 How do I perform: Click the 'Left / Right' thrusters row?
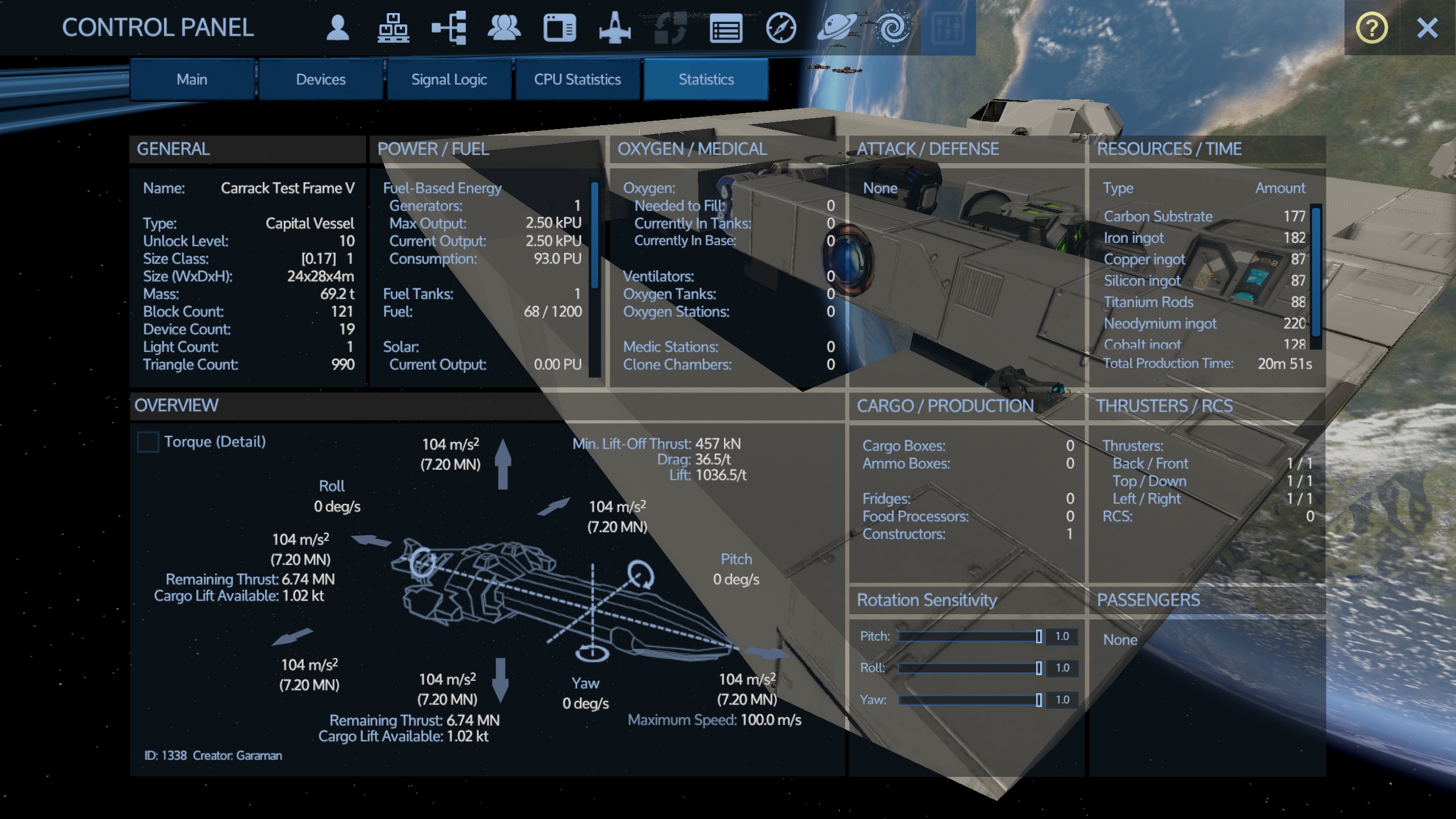[x=1213, y=499]
